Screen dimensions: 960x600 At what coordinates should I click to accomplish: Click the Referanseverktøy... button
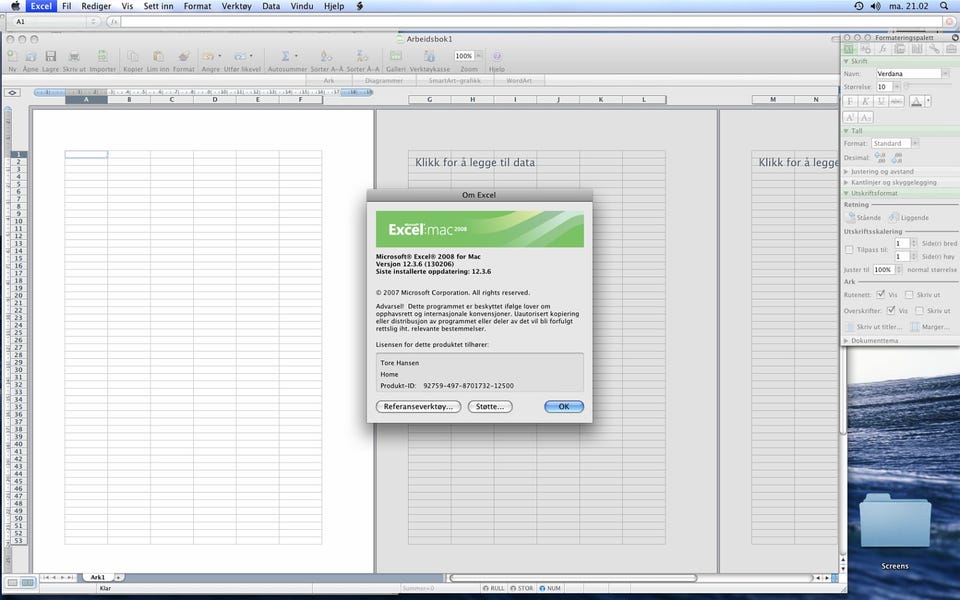tap(418, 407)
